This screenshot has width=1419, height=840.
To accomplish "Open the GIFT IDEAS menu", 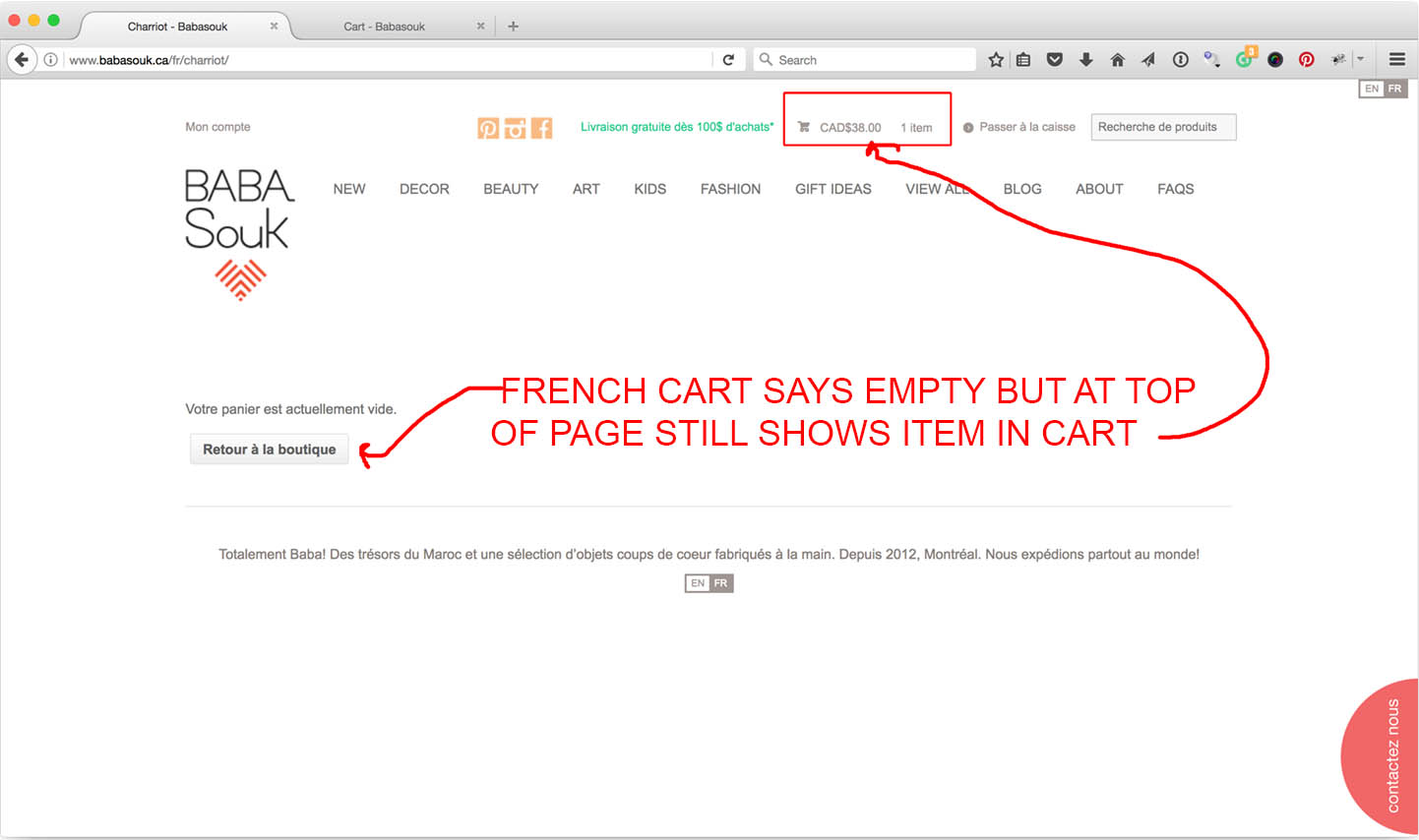I will (x=833, y=189).
